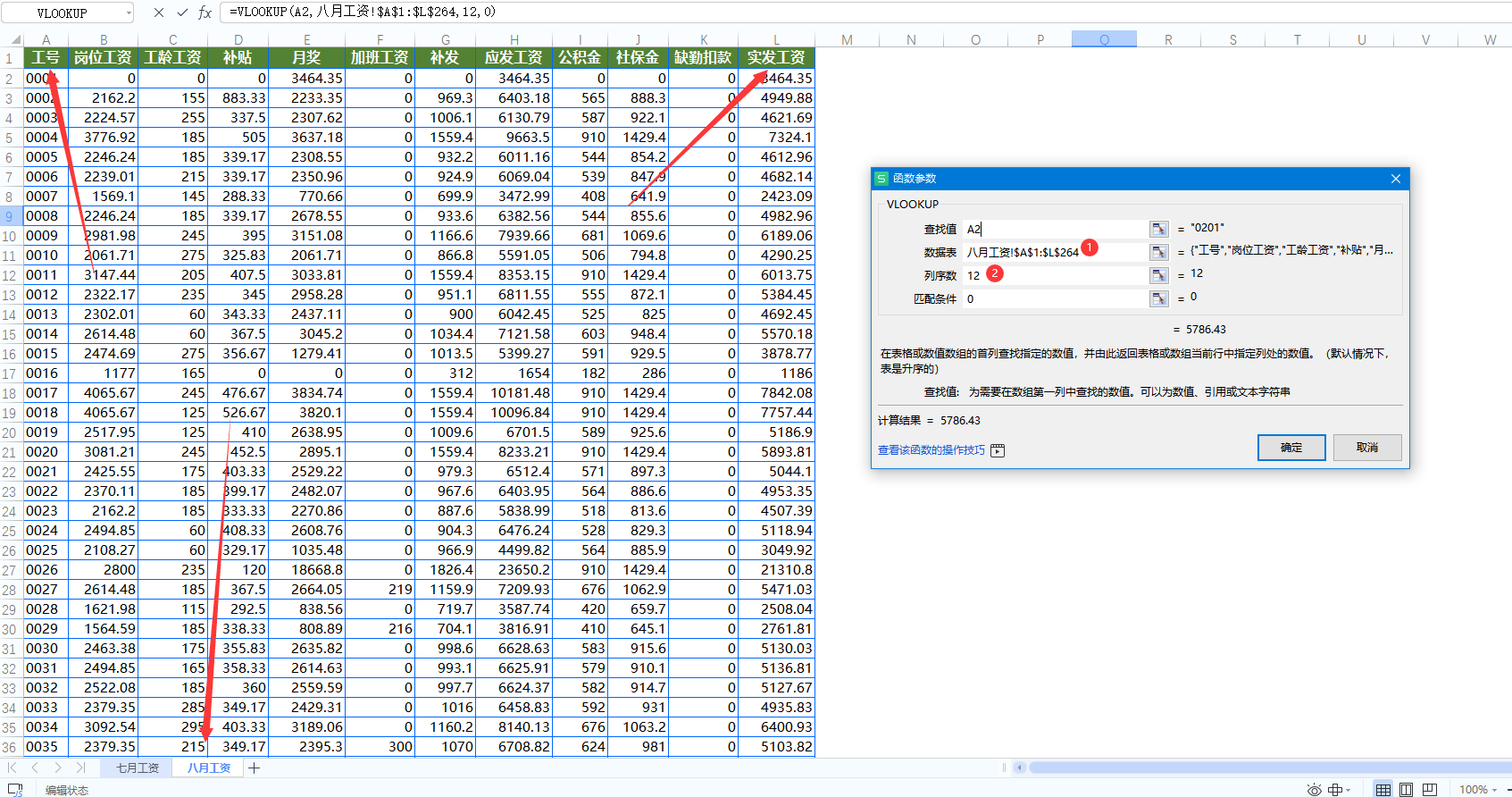The width and height of the screenshot is (1512, 797).
Task: Click 应发工资 header cell
Action: pos(514,57)
